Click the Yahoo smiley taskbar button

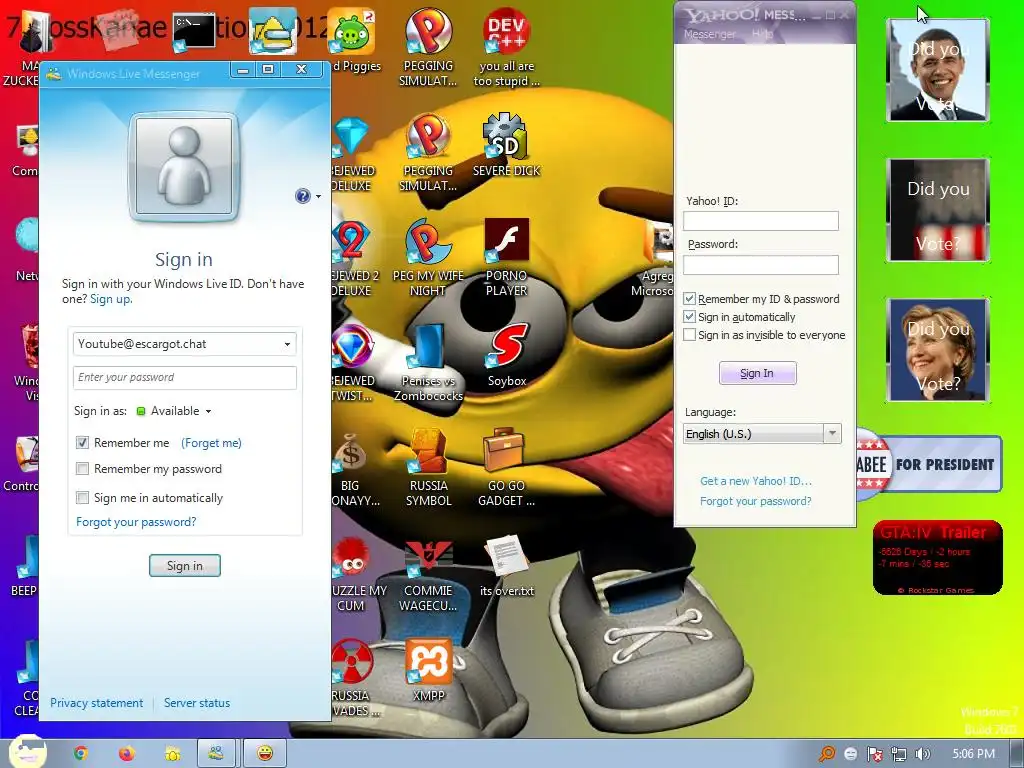click(x=264, y=753)
